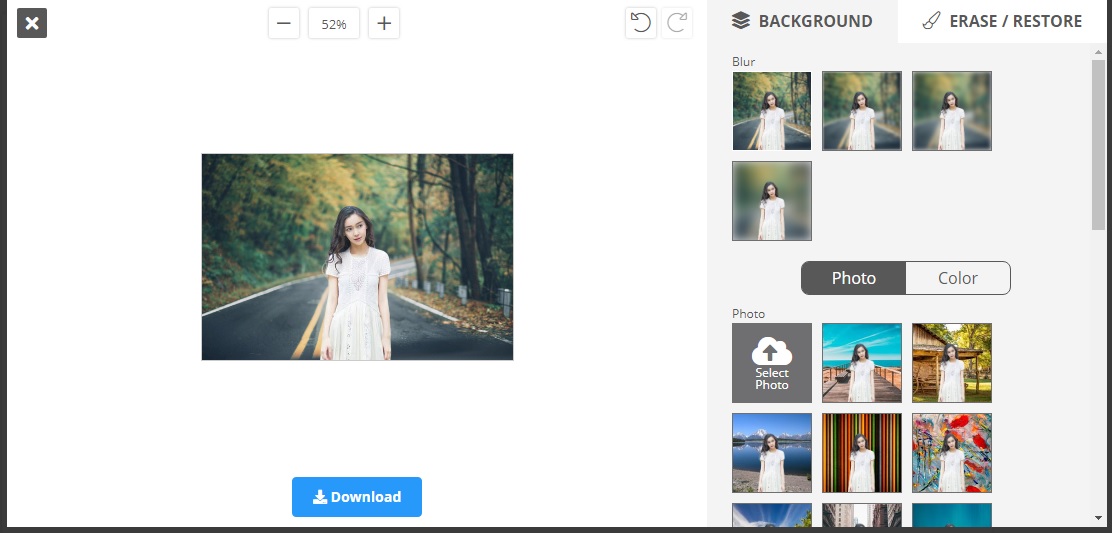This screenshot has height=533, width=1112.
Task: Select the no-blur original background thumbnail
Action: pos(772,111)
